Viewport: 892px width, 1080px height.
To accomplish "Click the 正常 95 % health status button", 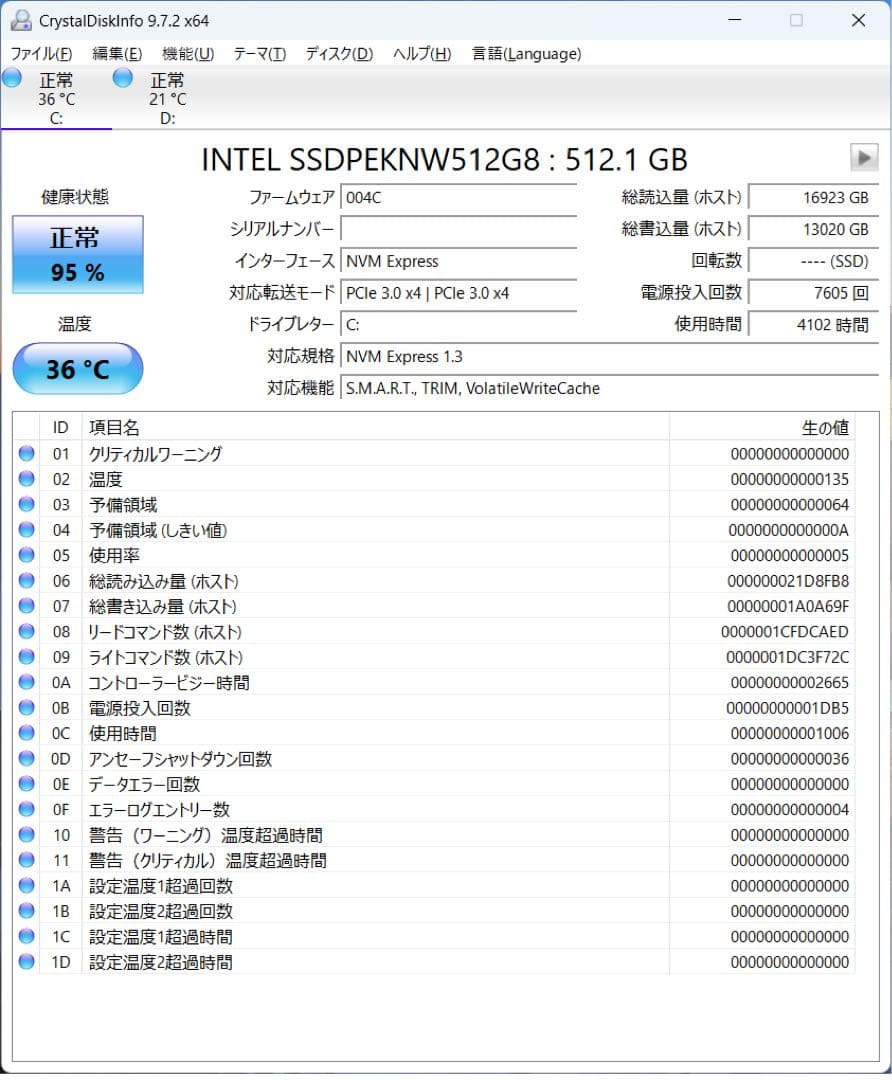I will coord(78,254).
